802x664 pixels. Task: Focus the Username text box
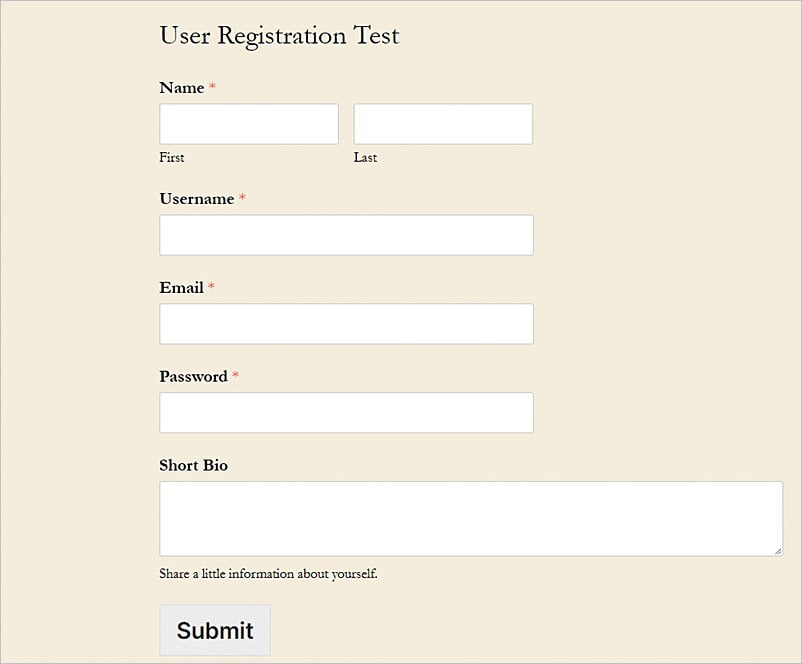(x=346, y=235)
